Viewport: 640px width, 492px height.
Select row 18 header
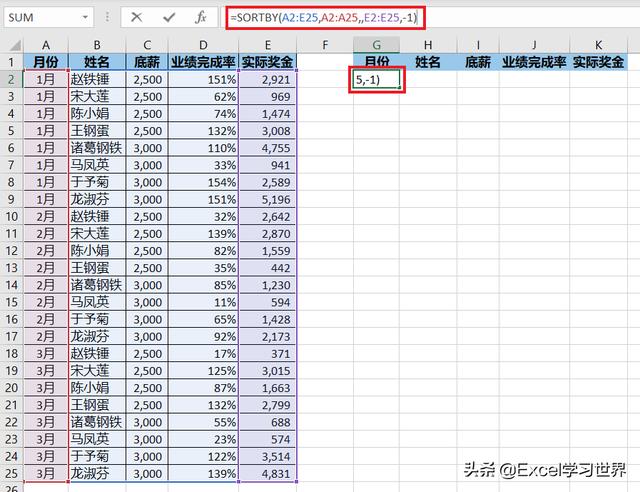coord(11,354)
